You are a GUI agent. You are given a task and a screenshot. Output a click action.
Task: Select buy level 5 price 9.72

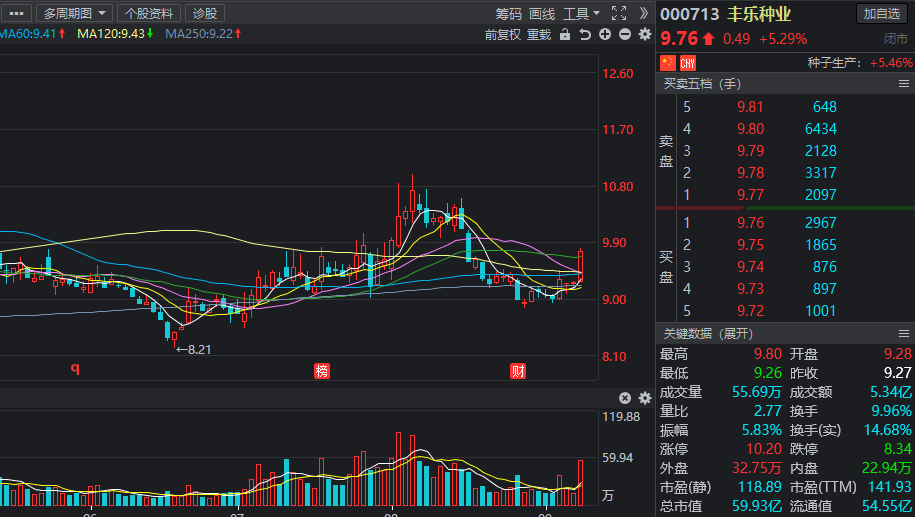pos(750,310)
